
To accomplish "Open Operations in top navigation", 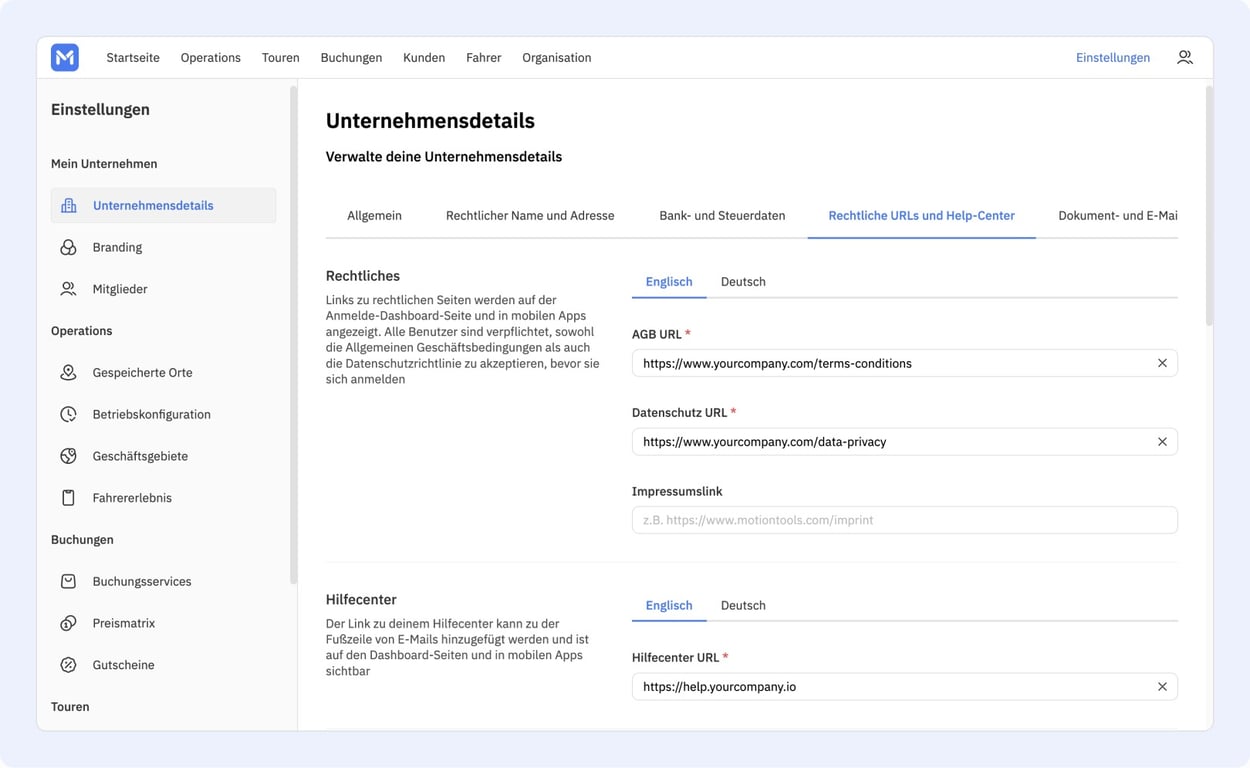I will (x=211, y=58).
